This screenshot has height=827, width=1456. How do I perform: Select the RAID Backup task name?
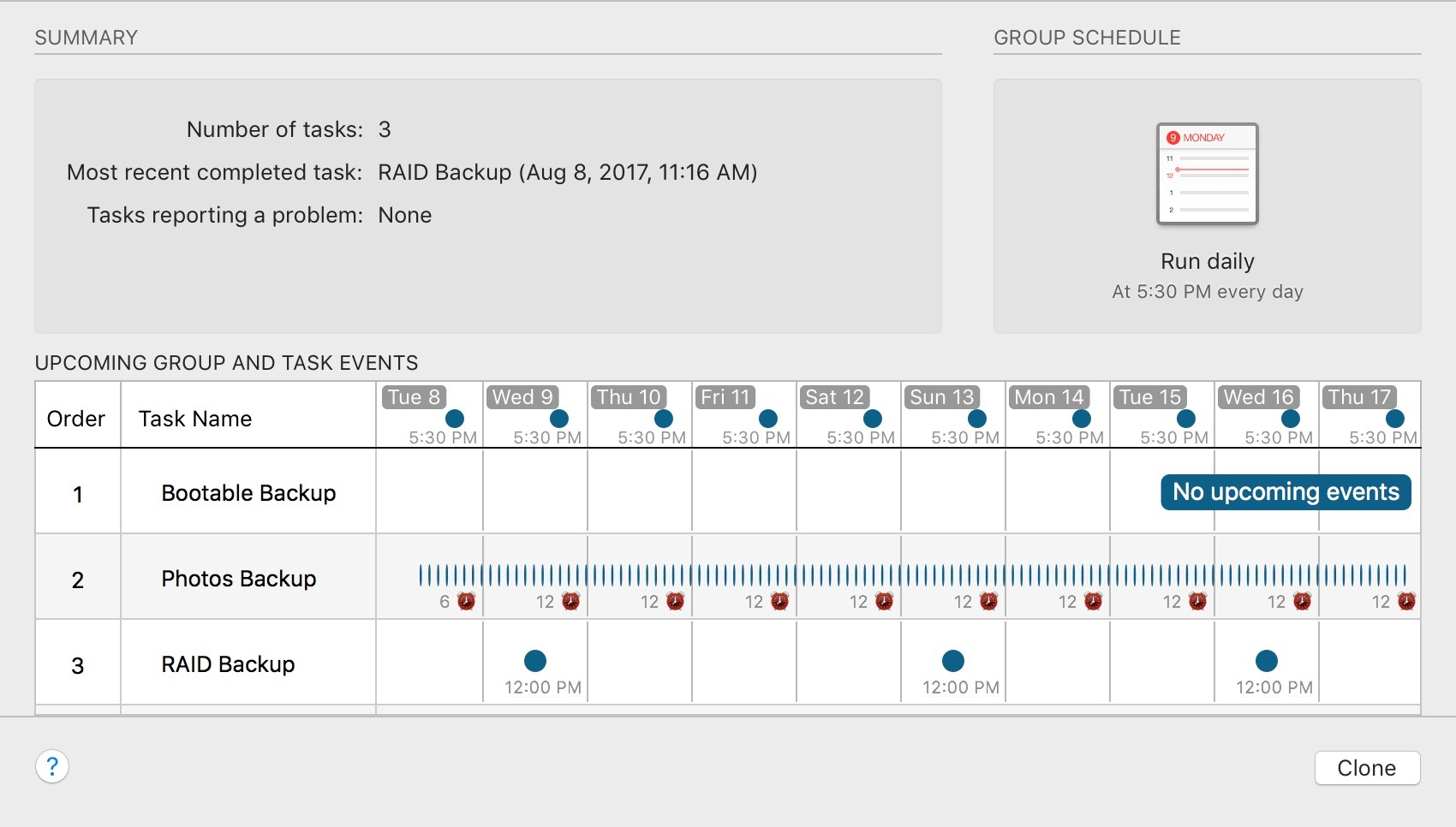pyautogui.click(x=228, y=664)
